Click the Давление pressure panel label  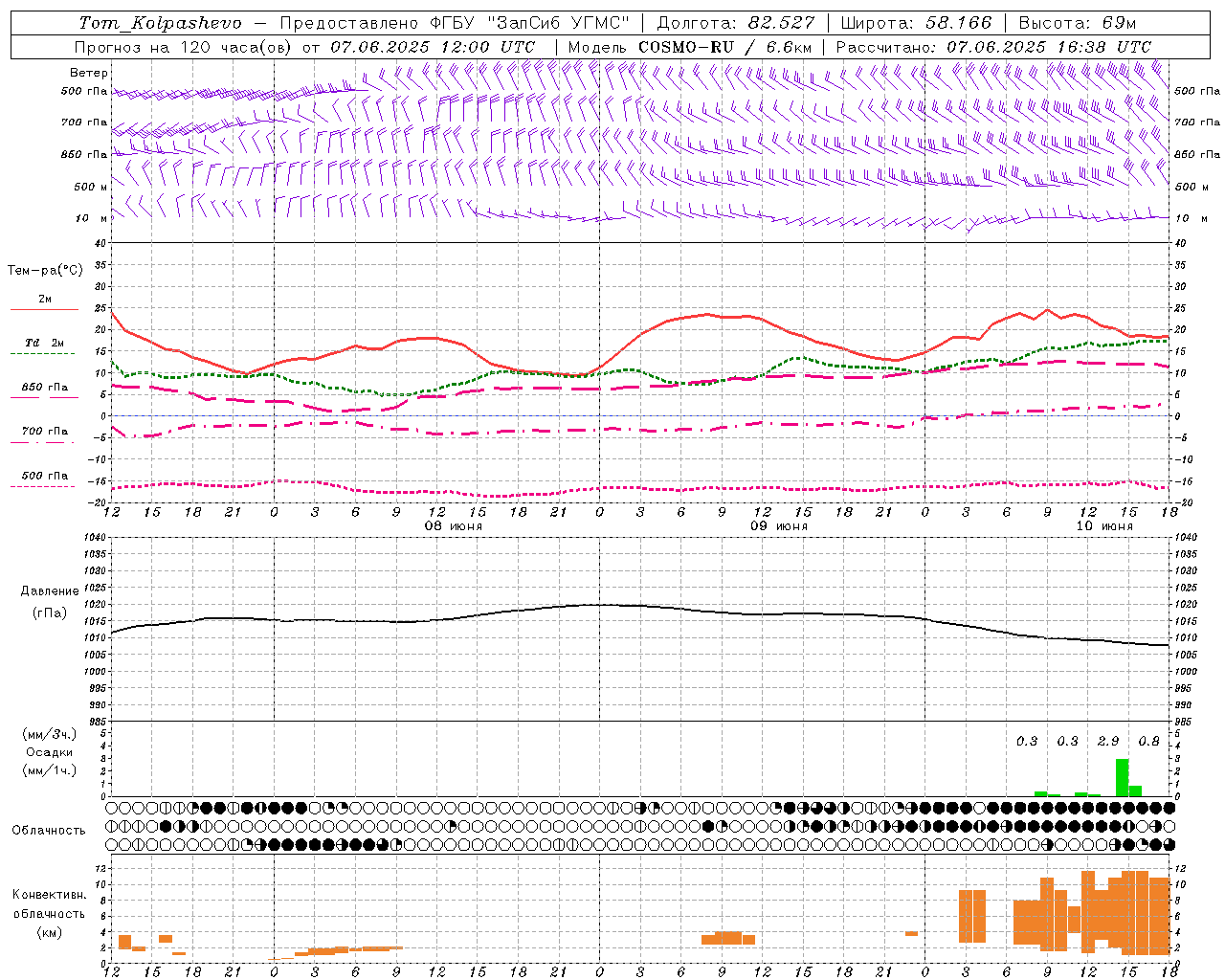(x=49, y=591)
